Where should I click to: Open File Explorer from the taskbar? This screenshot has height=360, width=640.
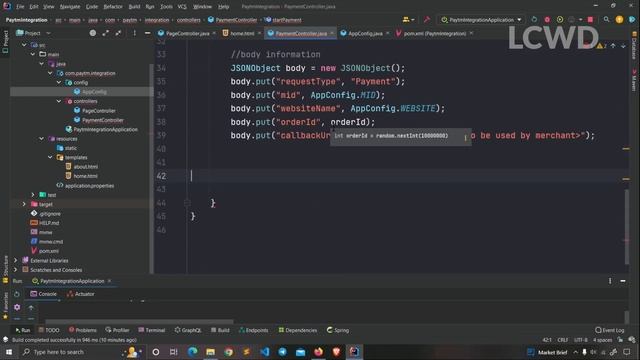click(211, 352)
